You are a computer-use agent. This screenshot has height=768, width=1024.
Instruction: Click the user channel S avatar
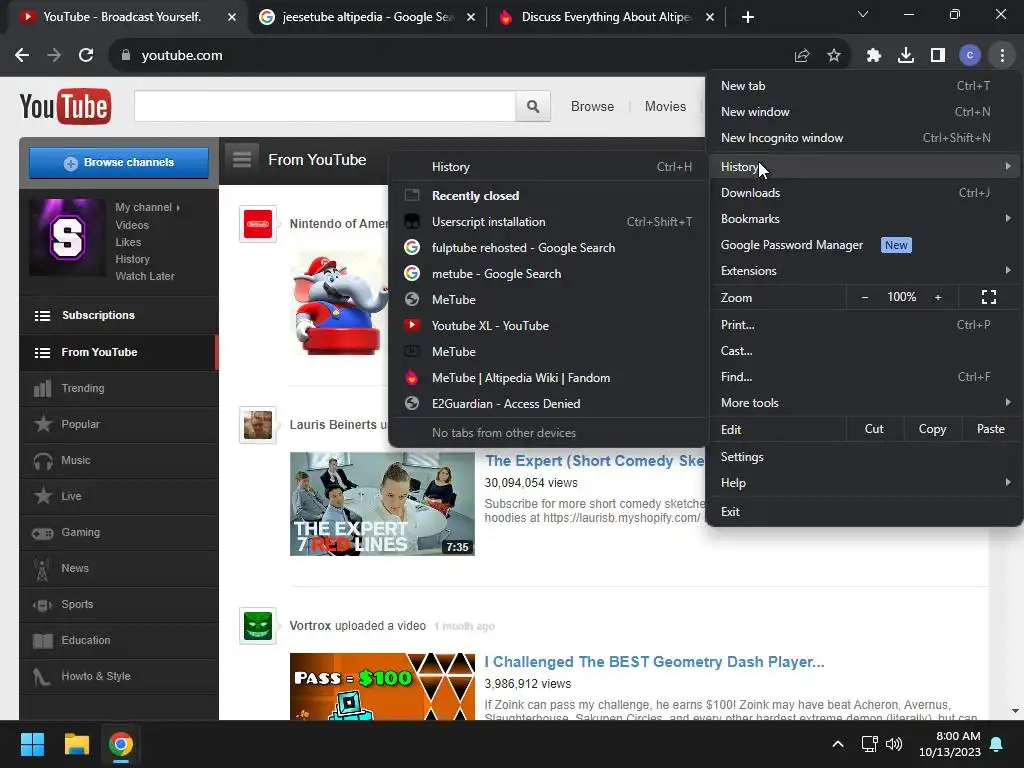tap(67, 238)
